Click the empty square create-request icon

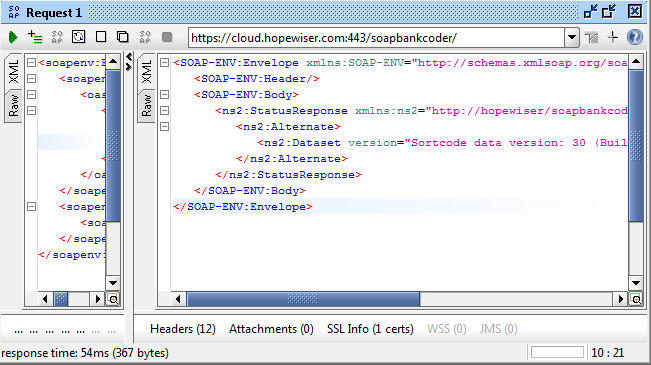[x=101, y=37]
